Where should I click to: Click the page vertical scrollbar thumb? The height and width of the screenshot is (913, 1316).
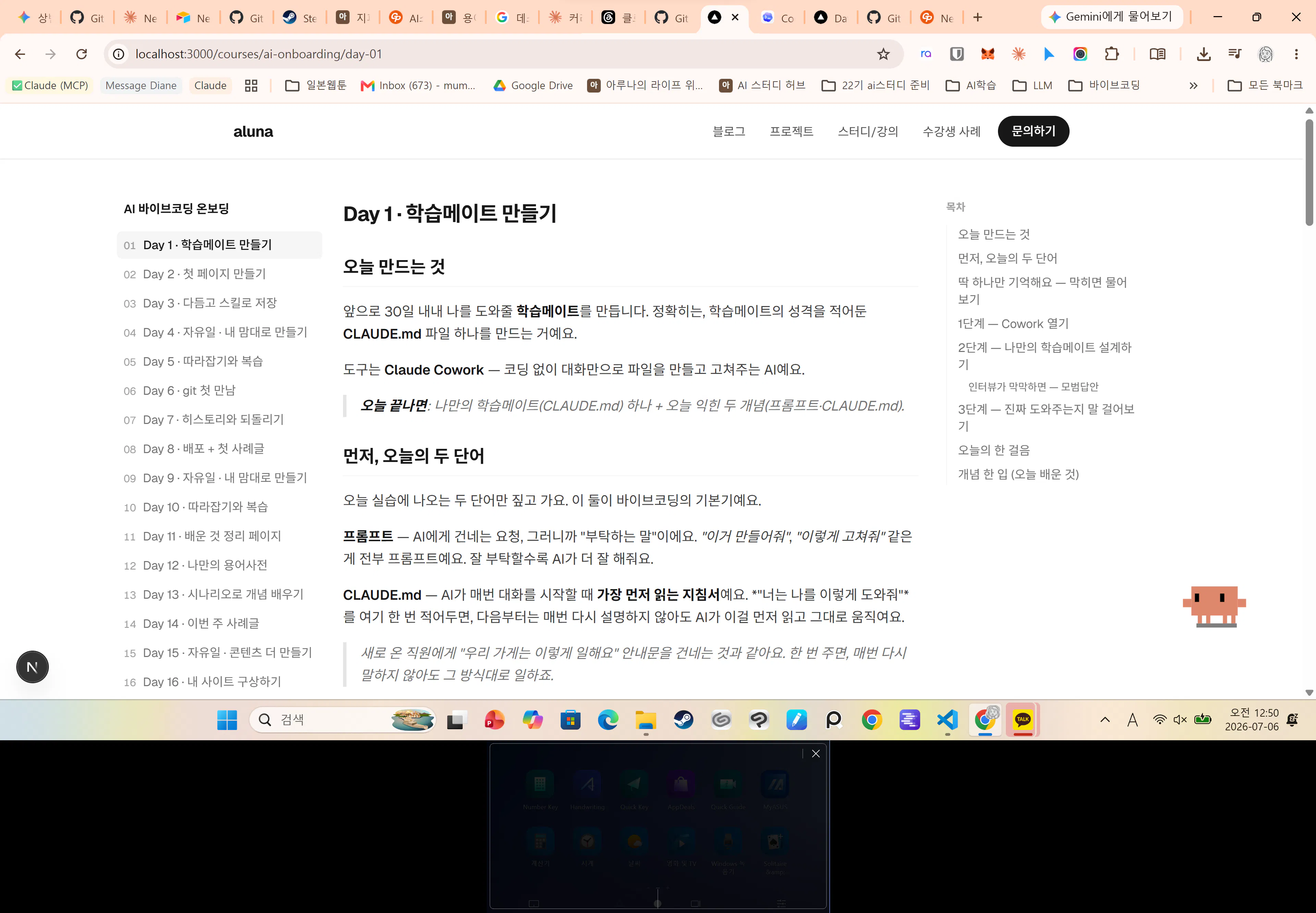click(x=1309, y=172)
